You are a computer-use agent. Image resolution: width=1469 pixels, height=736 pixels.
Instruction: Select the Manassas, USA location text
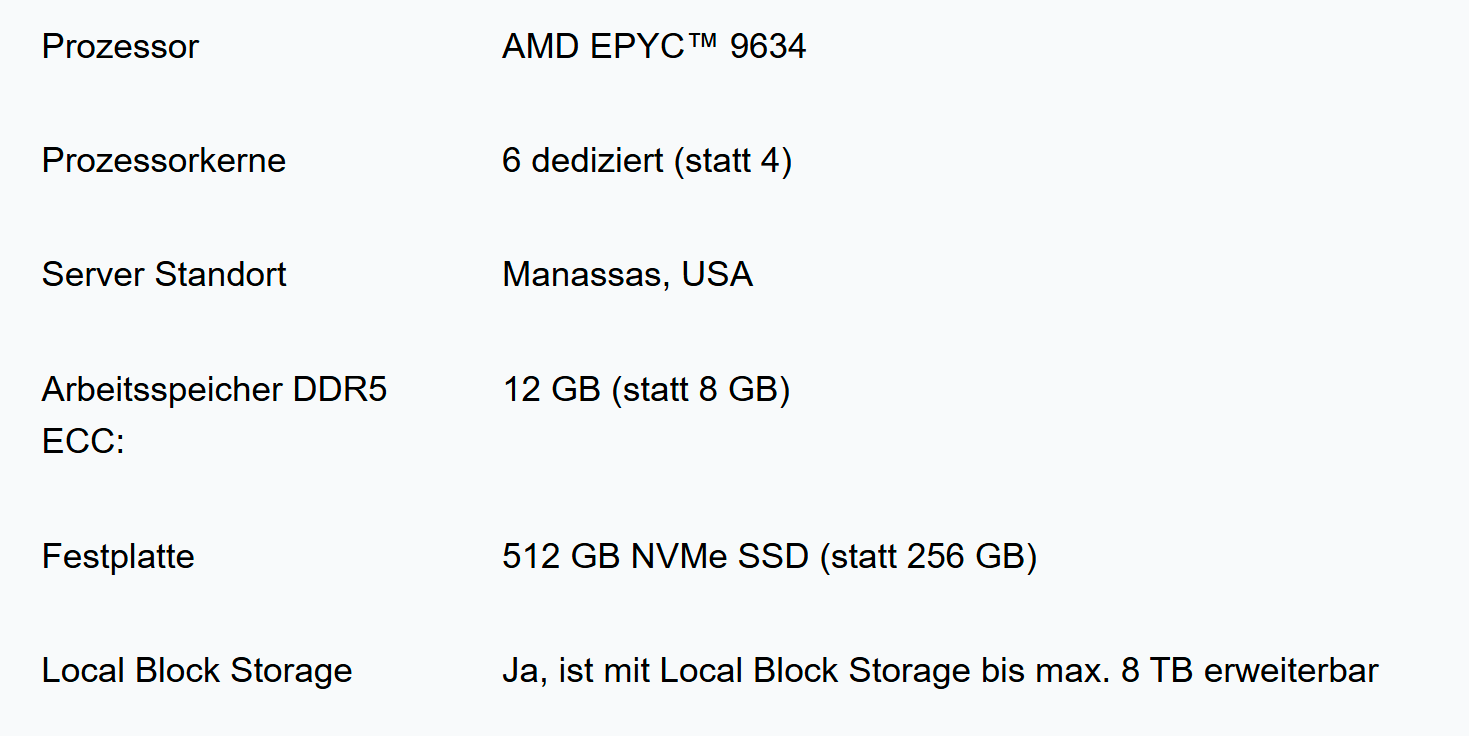tap(627, 275)
